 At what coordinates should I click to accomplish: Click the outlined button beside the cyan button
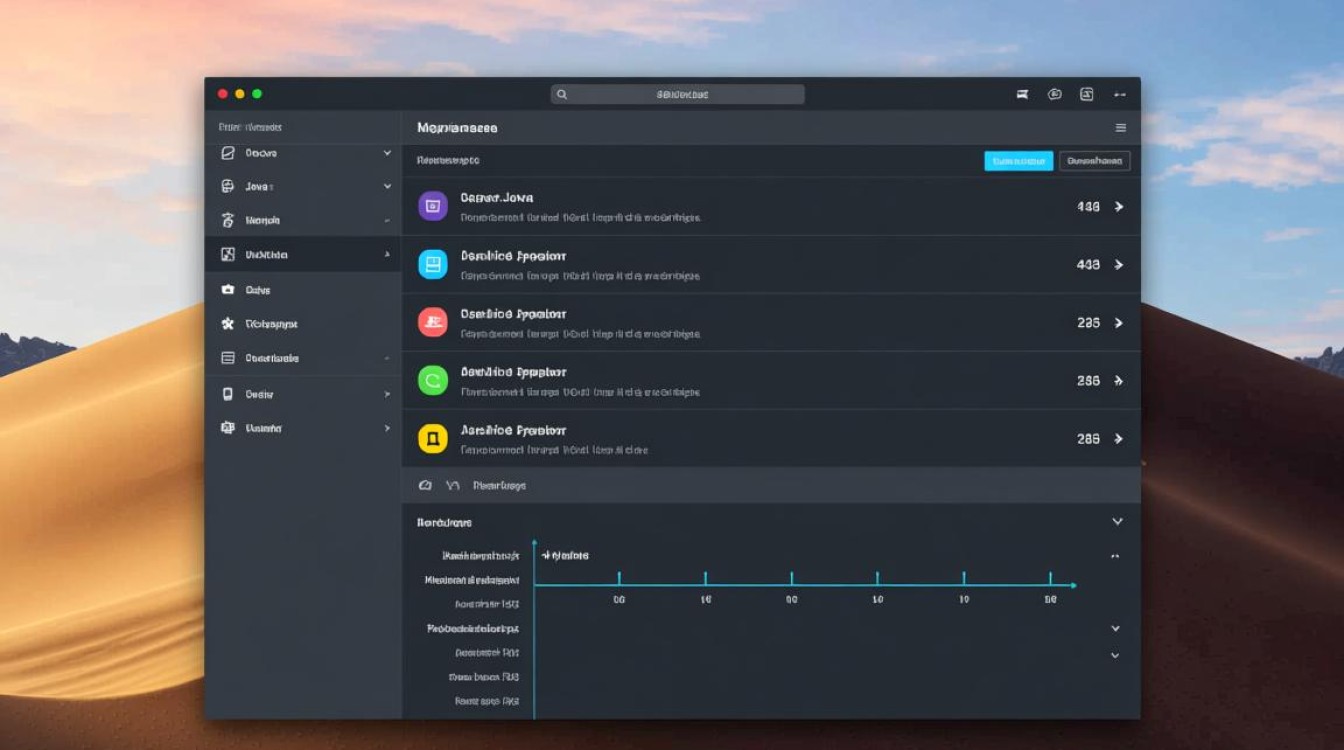coord(1094,161)
